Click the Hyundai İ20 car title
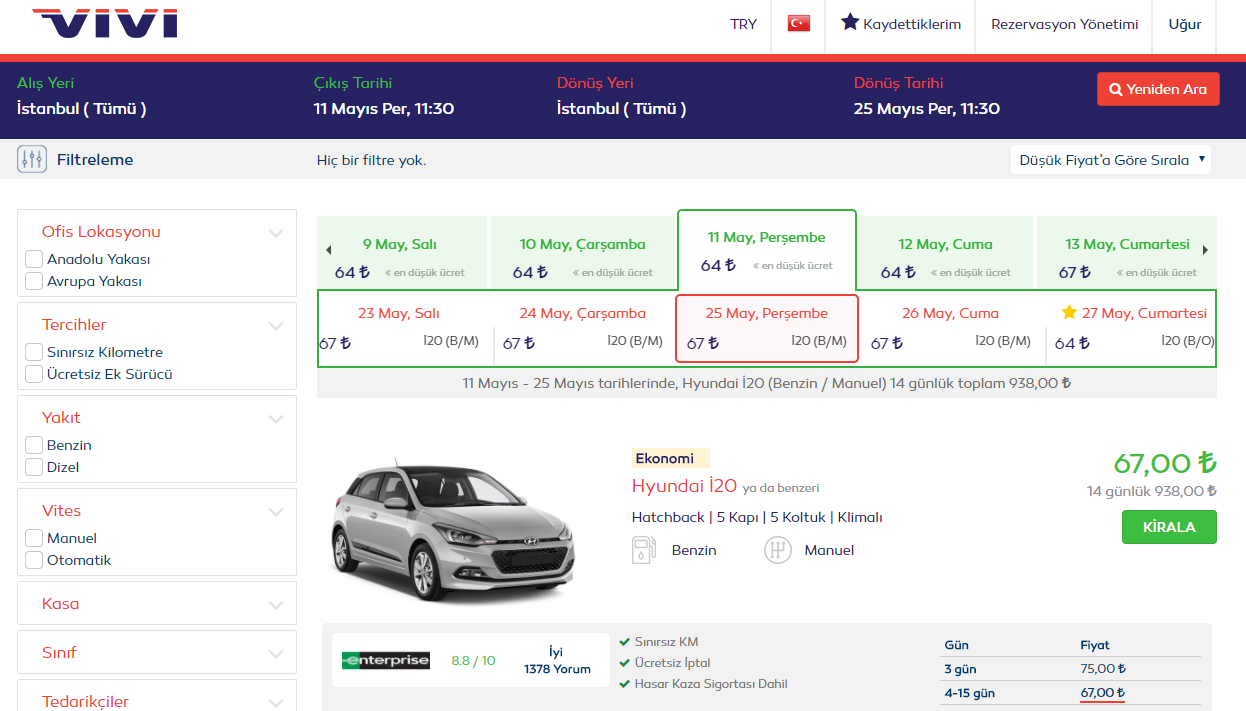 point(684,486)
